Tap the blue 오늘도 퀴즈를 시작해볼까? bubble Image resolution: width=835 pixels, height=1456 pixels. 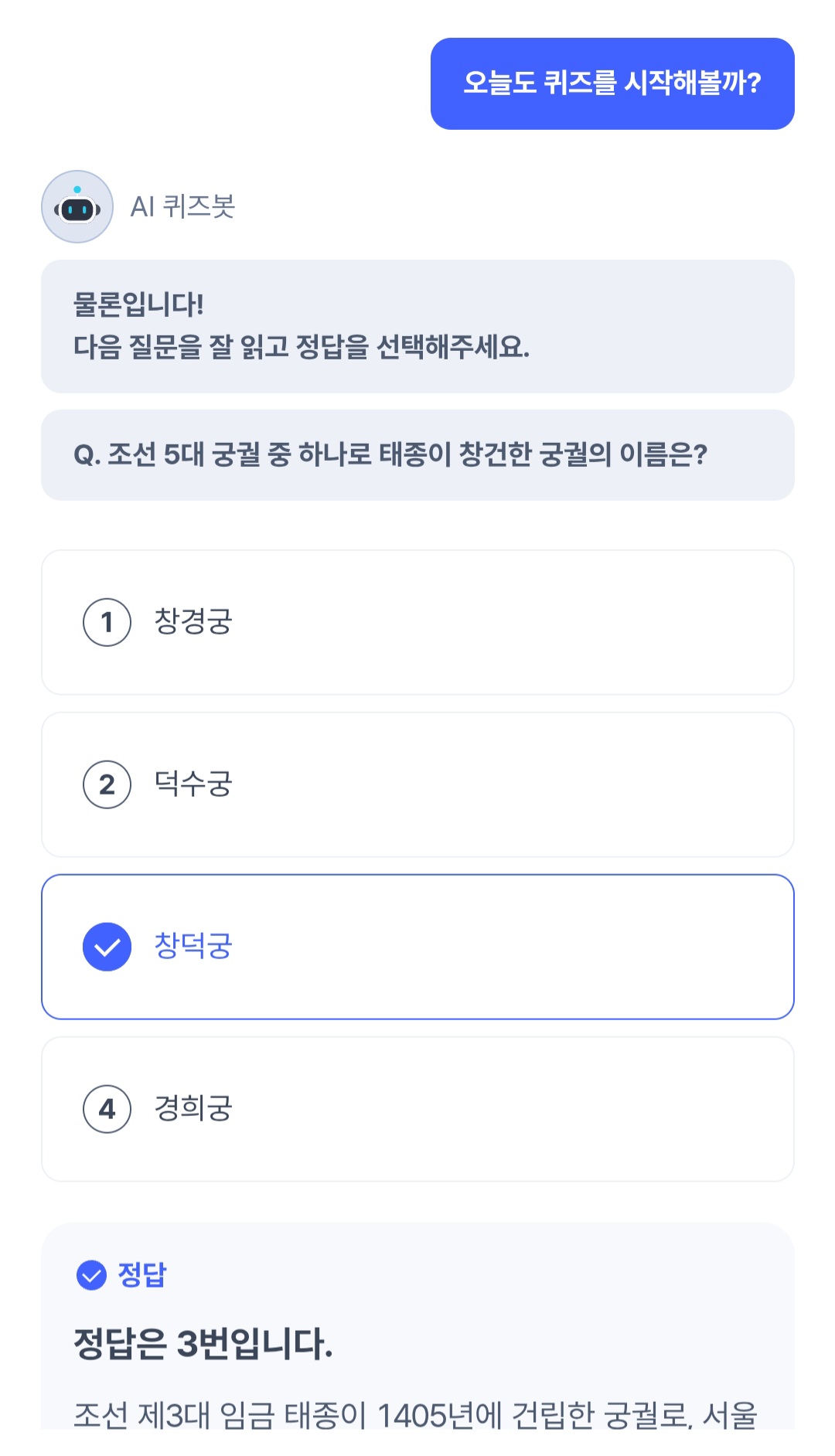[612, 83]
